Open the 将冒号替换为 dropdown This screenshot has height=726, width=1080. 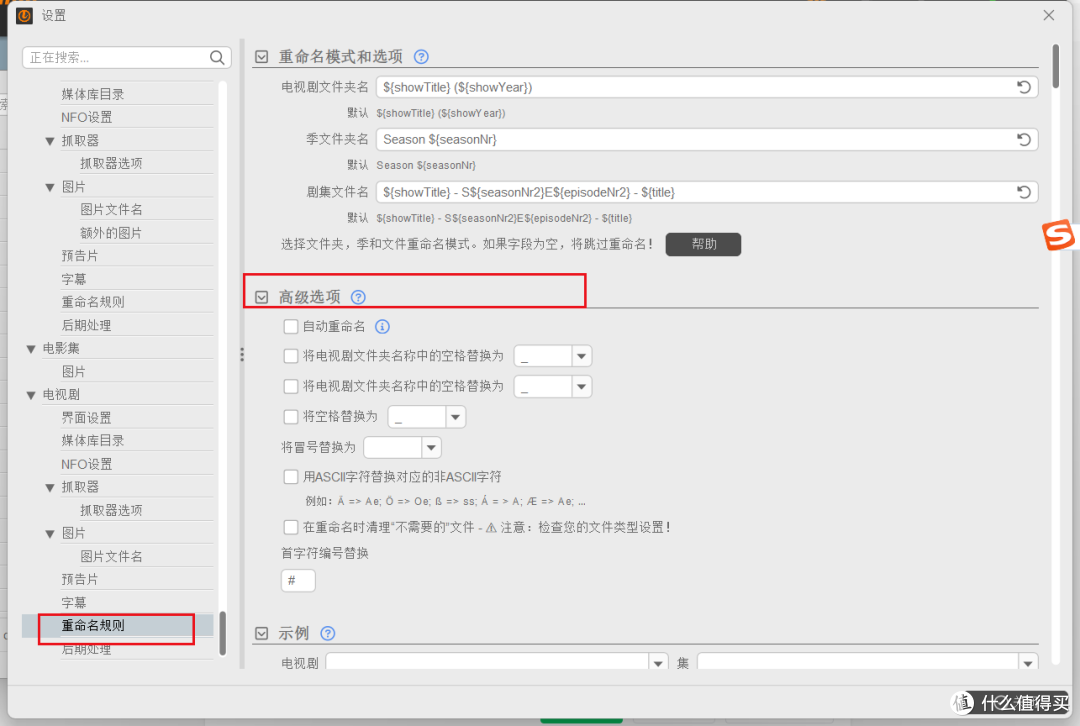(x=429, y=447)
